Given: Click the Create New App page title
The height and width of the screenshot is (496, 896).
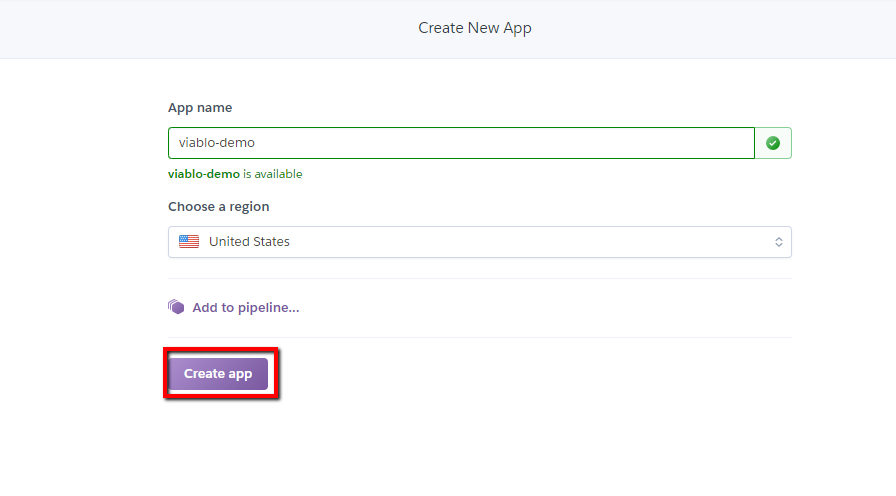Looking at the screenshot, I should coord(475,28).
